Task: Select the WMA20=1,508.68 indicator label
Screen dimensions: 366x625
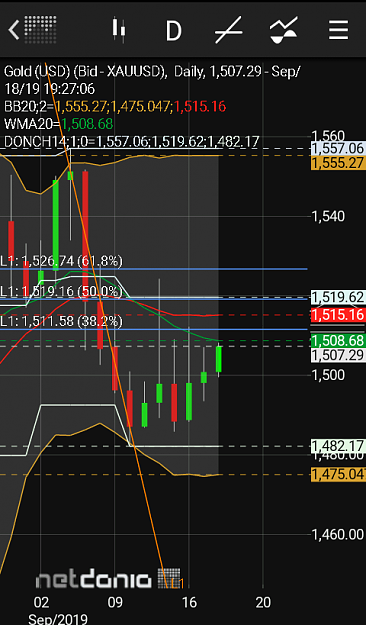Action: pyautogui.click(x=59, y=124)
